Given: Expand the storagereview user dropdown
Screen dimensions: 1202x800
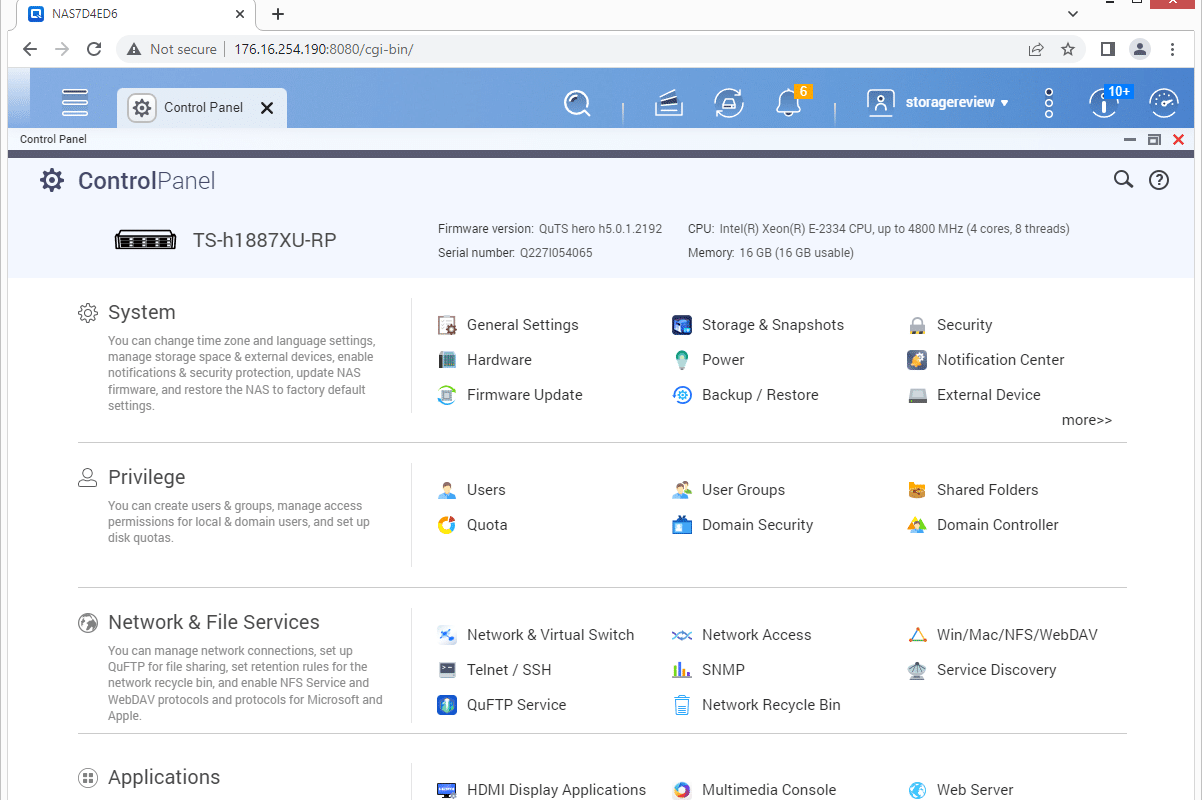Looking at the screenshot, I should 956,103.
